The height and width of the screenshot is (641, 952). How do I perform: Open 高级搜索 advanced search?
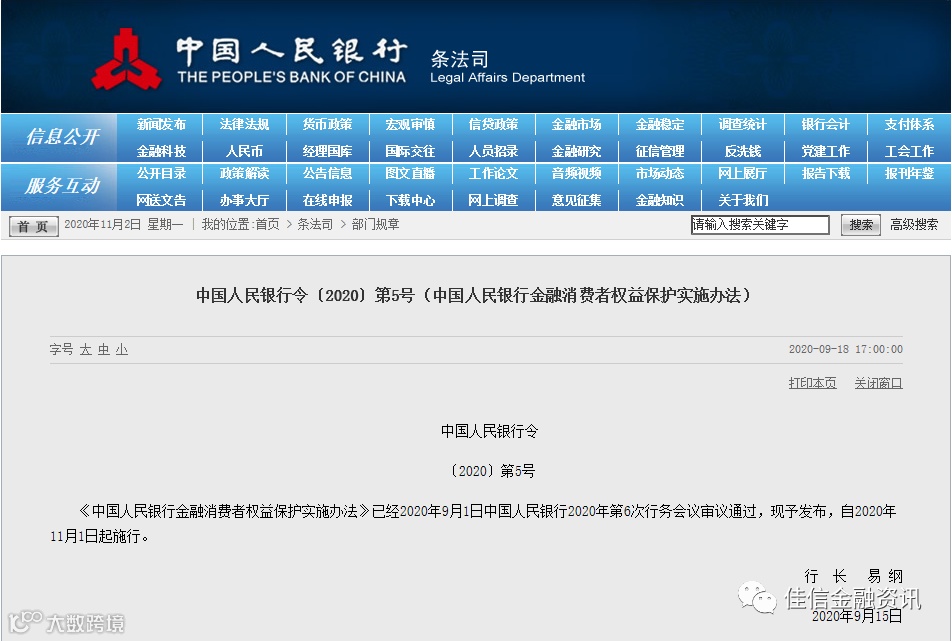tap(914, 225)
